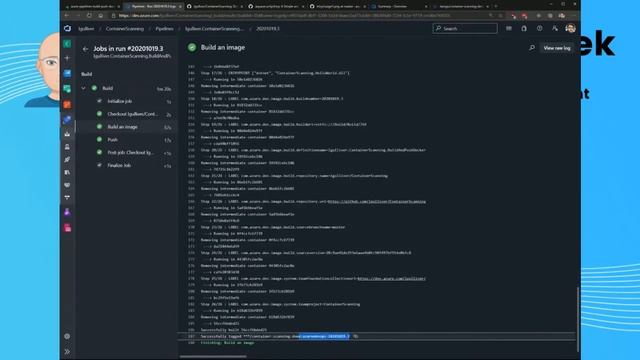Screen dimensions: 640x360
Task: Open the organization breadcrumb after the logo
Action: point(86,29)
